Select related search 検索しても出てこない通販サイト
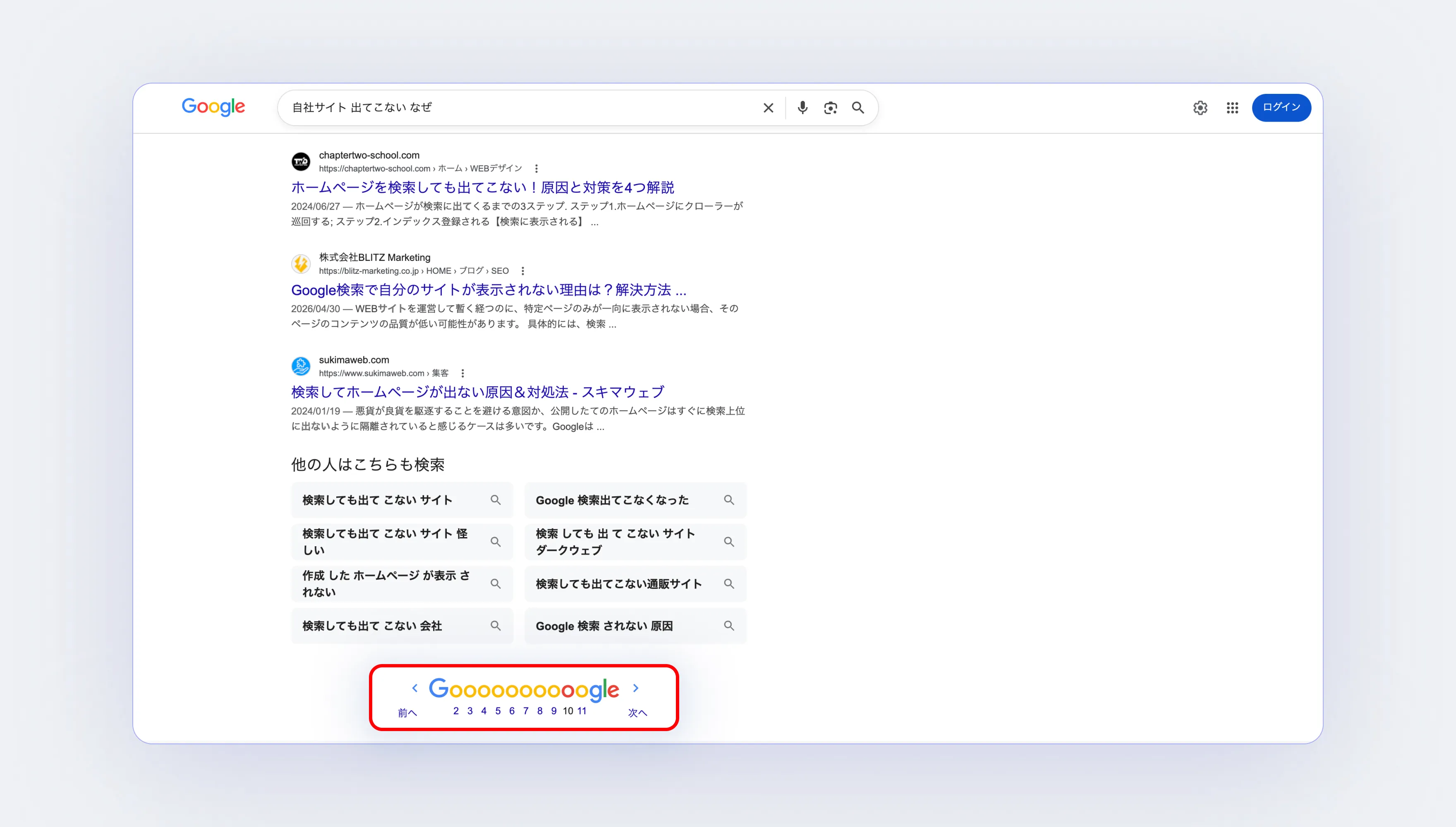 pos(635,584)
